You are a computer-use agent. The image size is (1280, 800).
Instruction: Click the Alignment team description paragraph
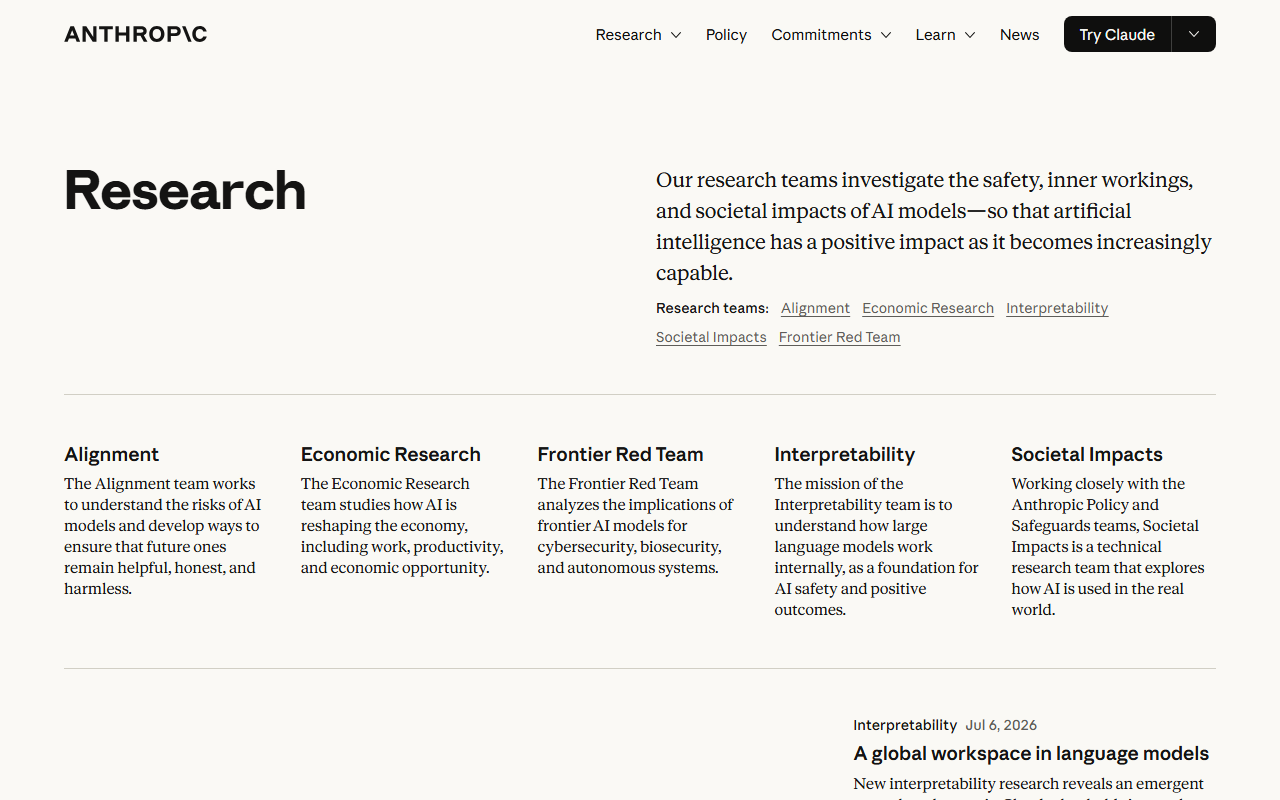(x=163, y=536)
